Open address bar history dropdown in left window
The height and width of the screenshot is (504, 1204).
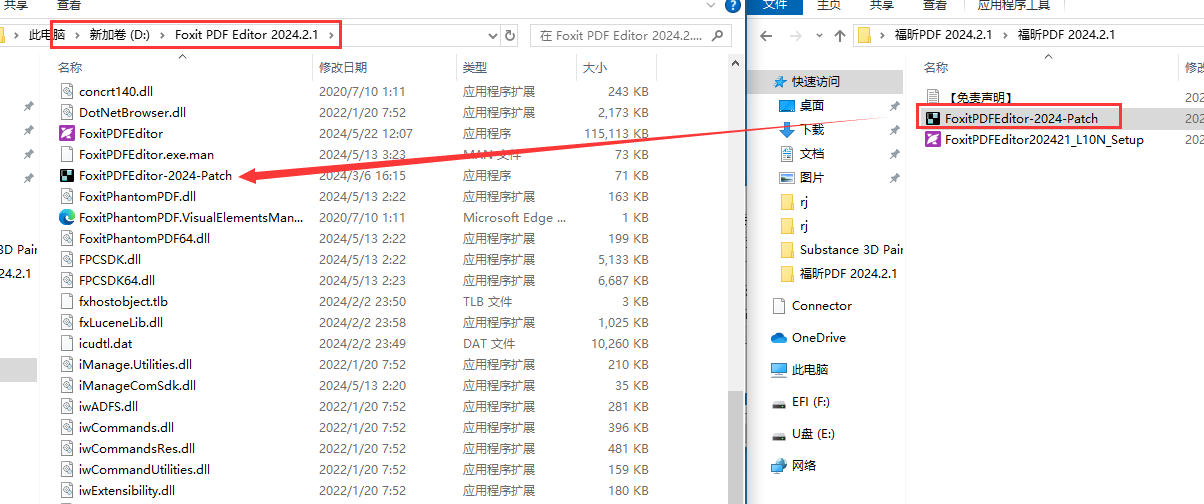coord(492,35)
